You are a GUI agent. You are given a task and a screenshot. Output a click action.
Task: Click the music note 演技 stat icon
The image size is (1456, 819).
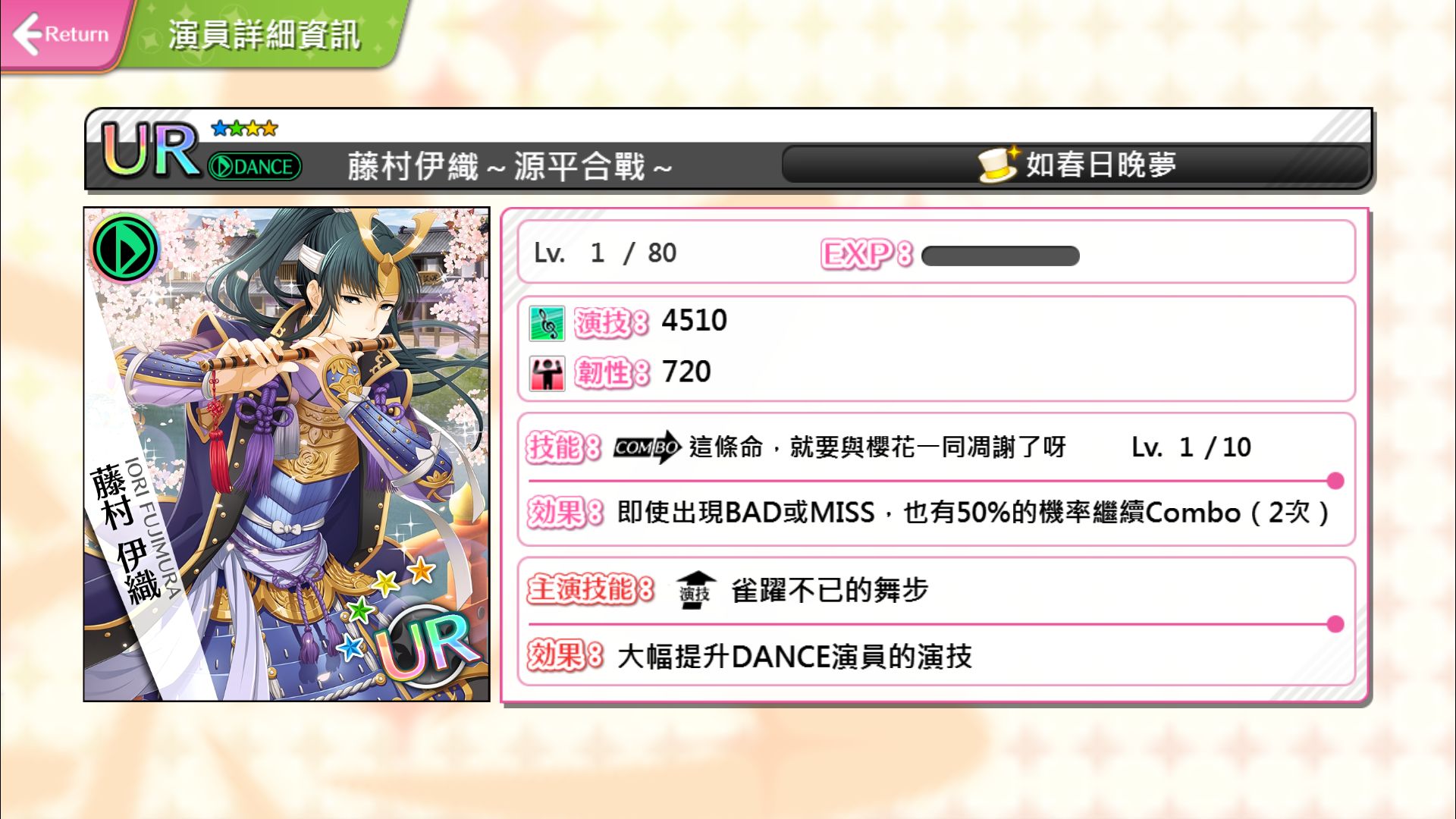[547, 323]
